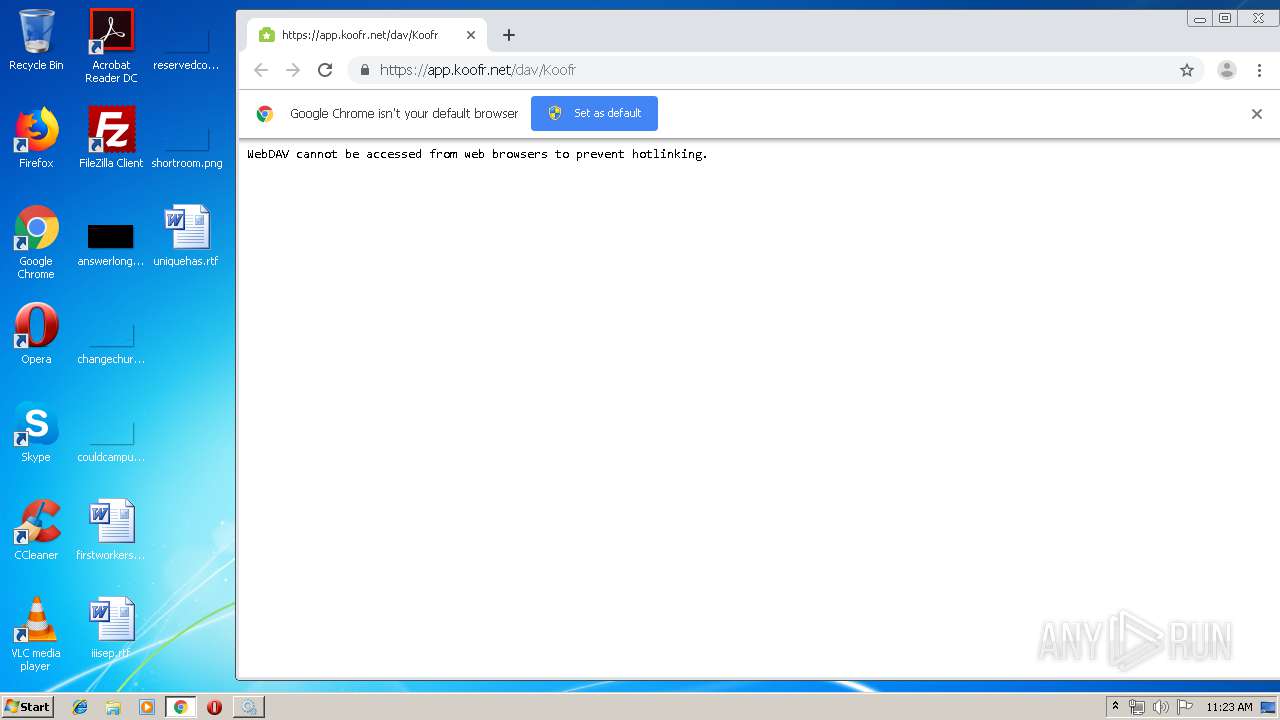This screenshot has height=720, width=1280.
Task: Open network tray icon
Action: (x=1137, y=707)
